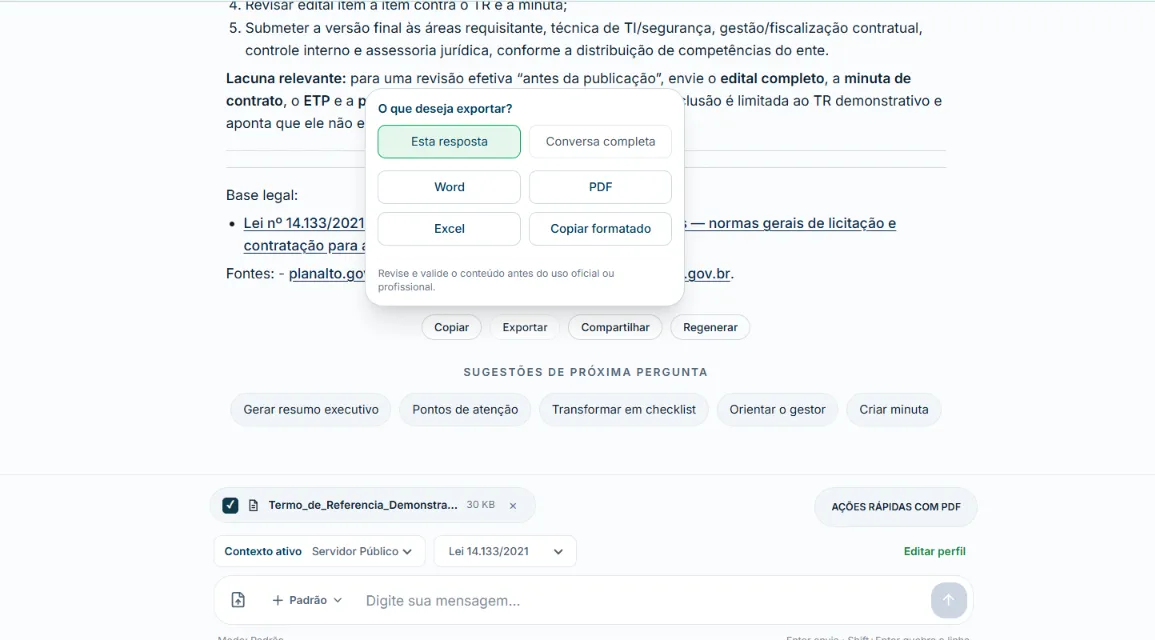Export as Excel spreadsheet

(x=449, y=229)
